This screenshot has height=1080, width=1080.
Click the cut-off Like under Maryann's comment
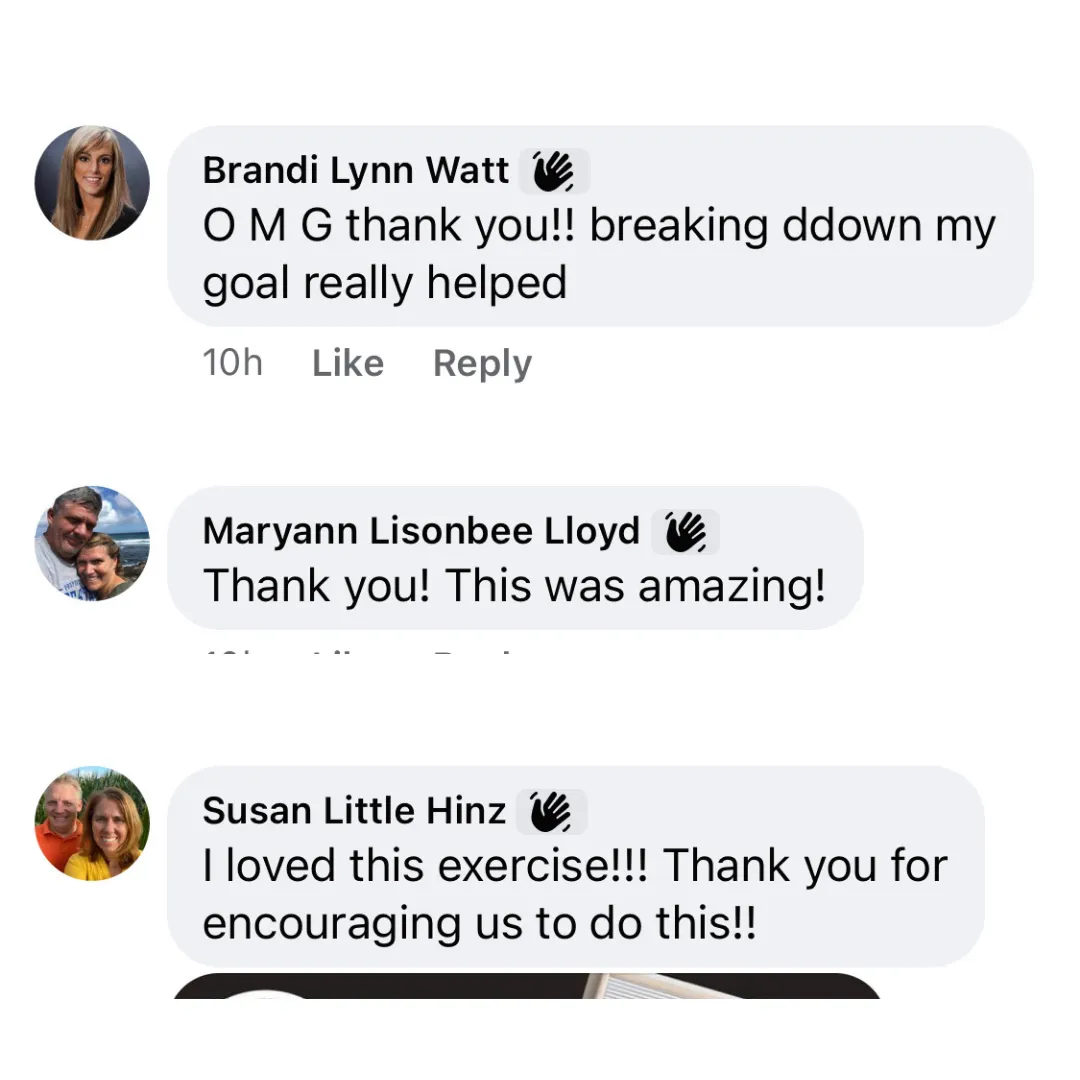[347, 651]
